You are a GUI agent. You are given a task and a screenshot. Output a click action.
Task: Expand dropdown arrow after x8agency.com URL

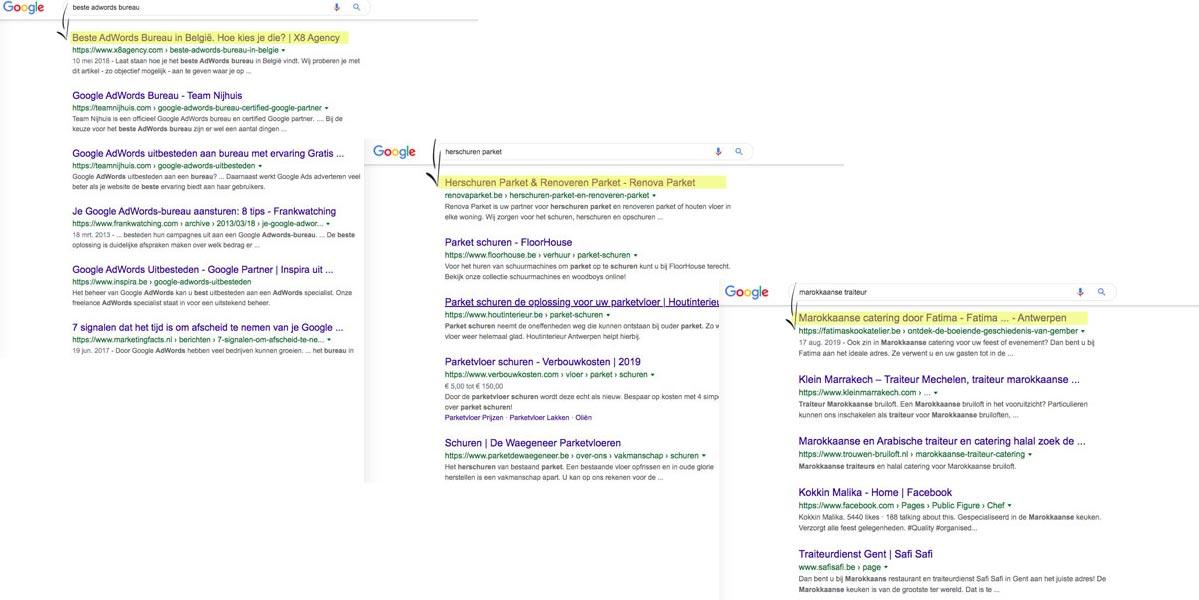[284, 50]
